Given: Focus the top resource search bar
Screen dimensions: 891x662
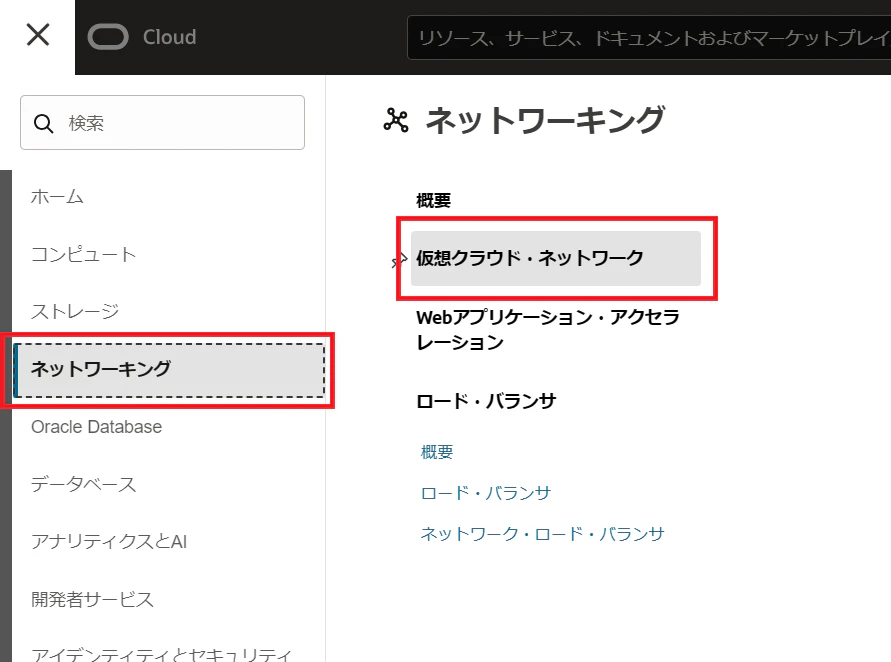Looking at the screenshot, I should tap(649, 38).
